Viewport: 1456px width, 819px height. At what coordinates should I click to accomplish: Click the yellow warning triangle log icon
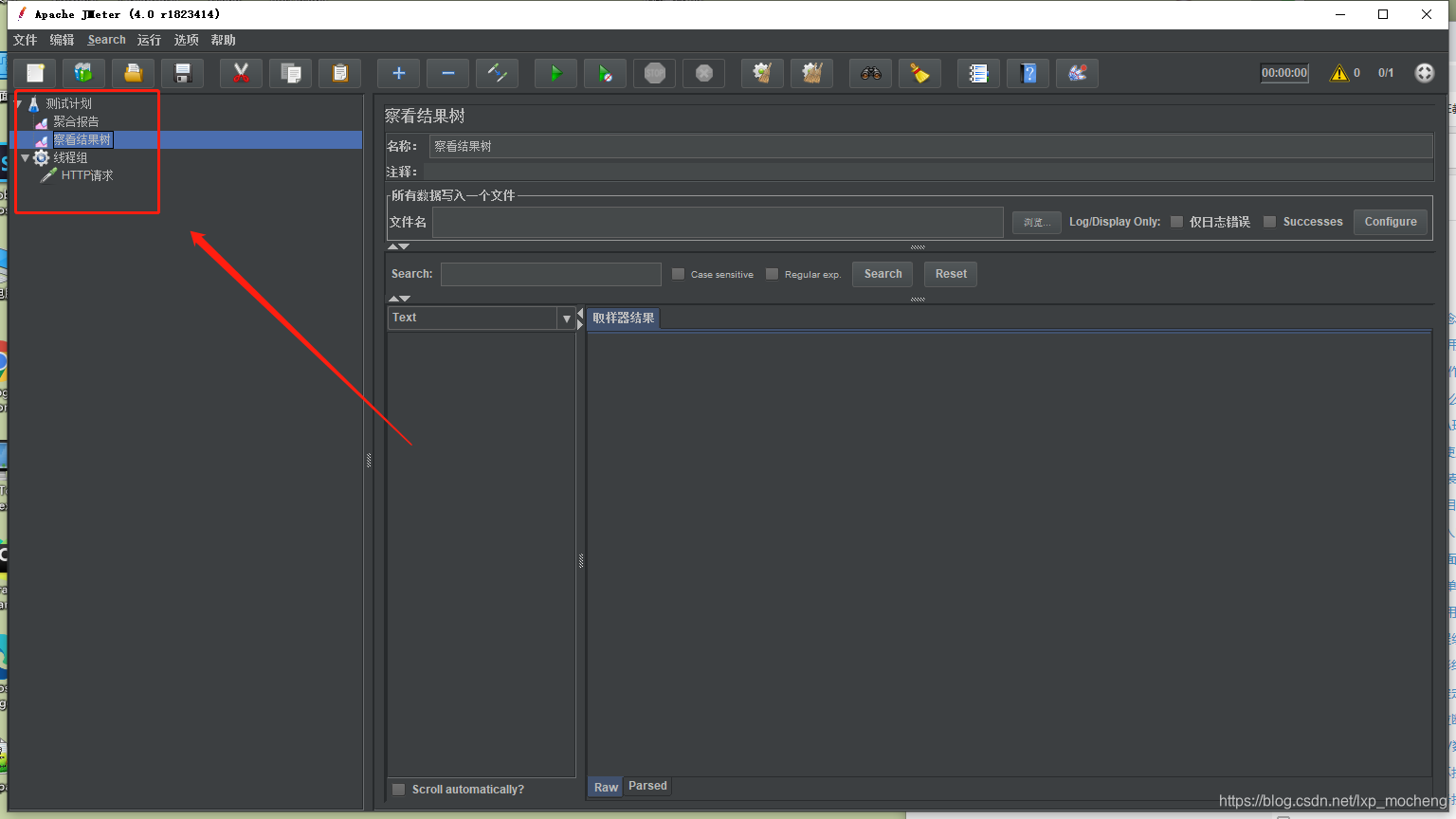[1338, 73]
